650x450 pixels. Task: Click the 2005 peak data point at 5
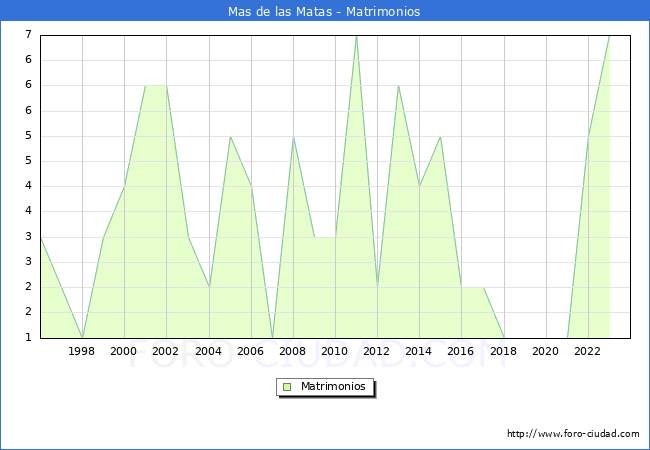(x=230, y=136)
